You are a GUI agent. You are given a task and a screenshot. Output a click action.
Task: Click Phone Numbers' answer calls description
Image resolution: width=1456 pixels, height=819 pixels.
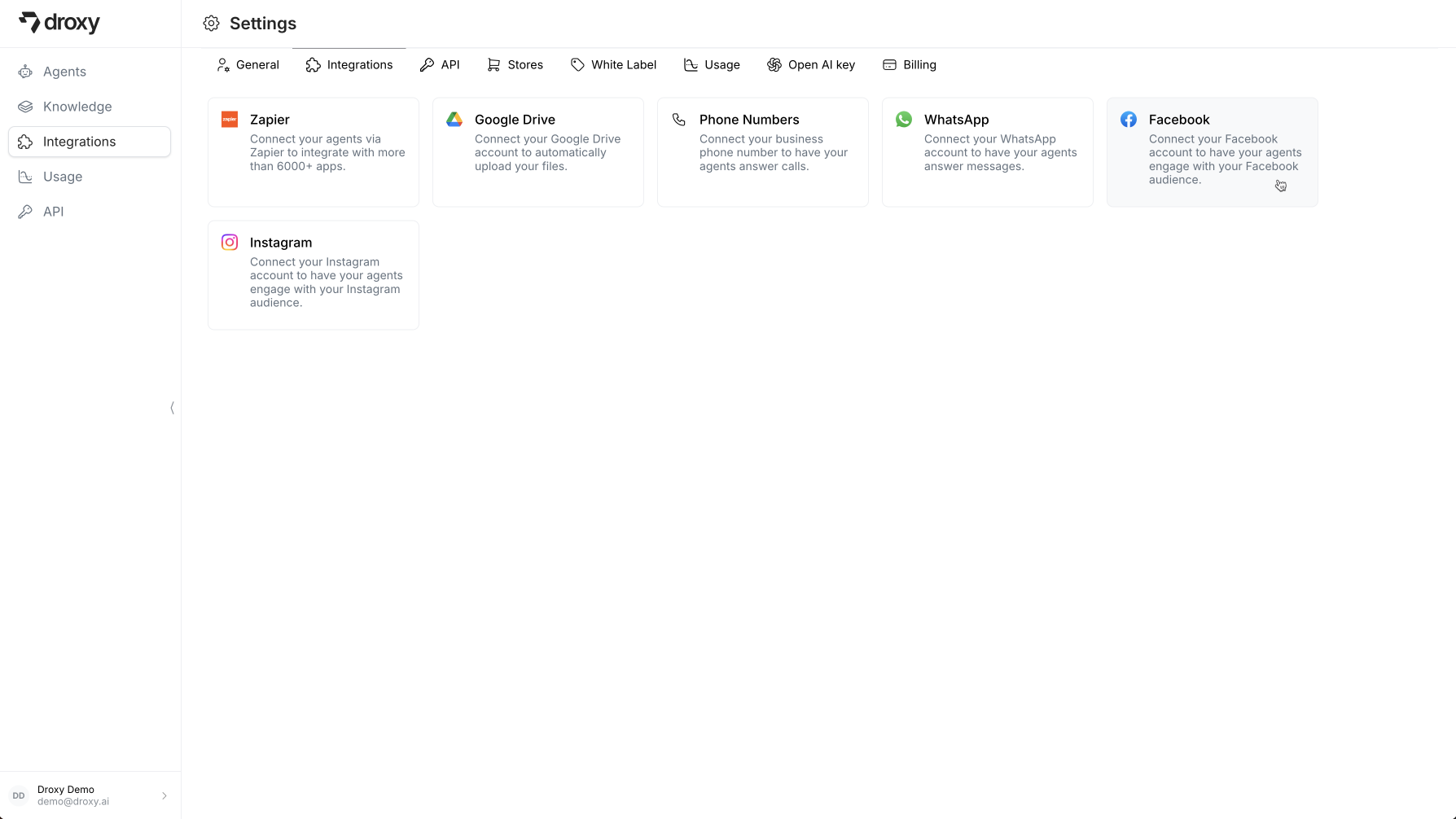click(x=774, y=153)
